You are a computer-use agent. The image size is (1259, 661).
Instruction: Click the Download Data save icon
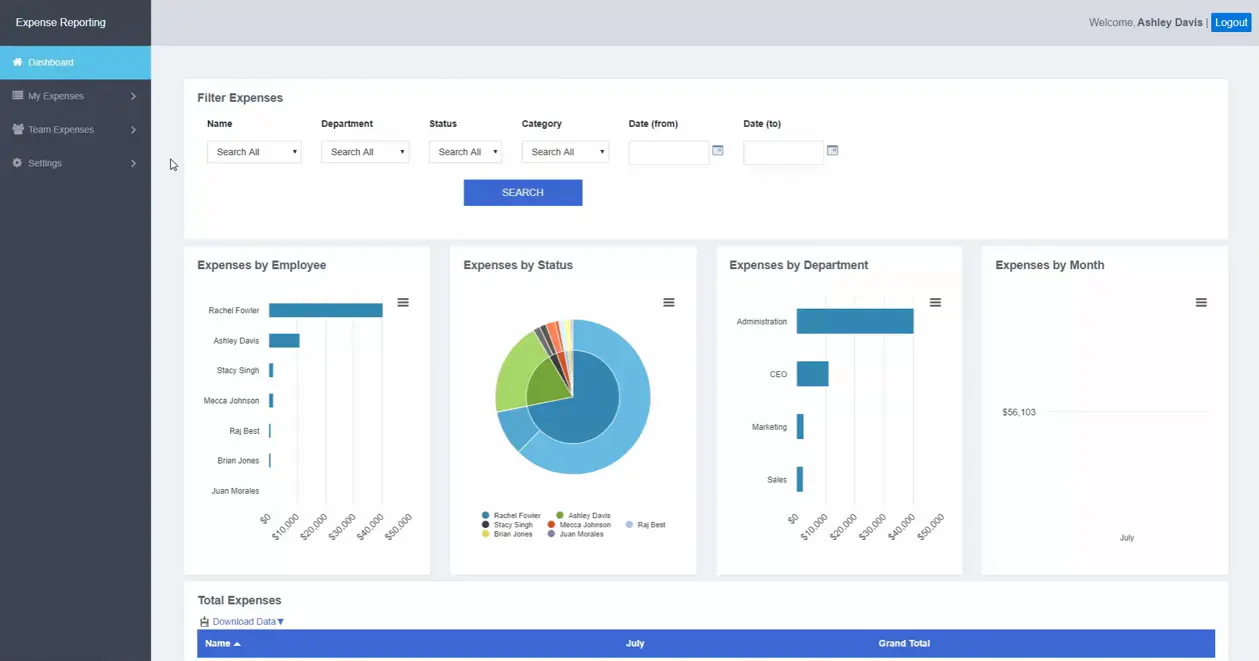204,622
